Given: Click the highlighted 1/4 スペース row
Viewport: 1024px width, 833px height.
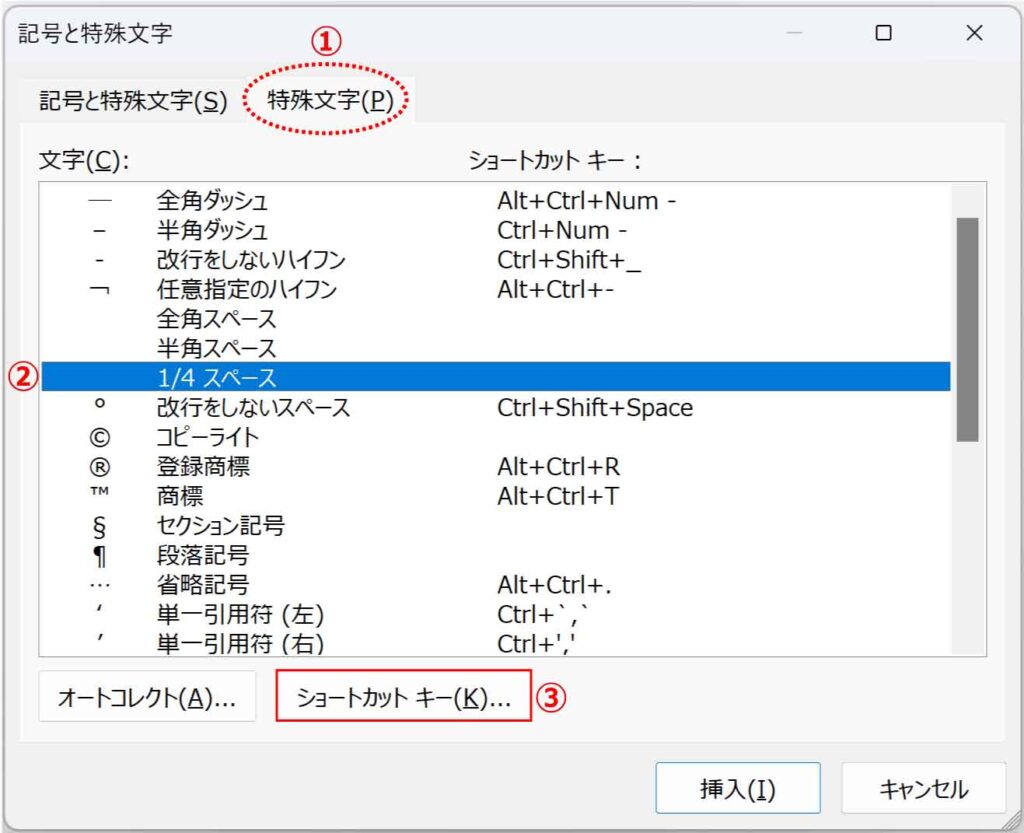Looking at the screenshot, I should 496,377.
